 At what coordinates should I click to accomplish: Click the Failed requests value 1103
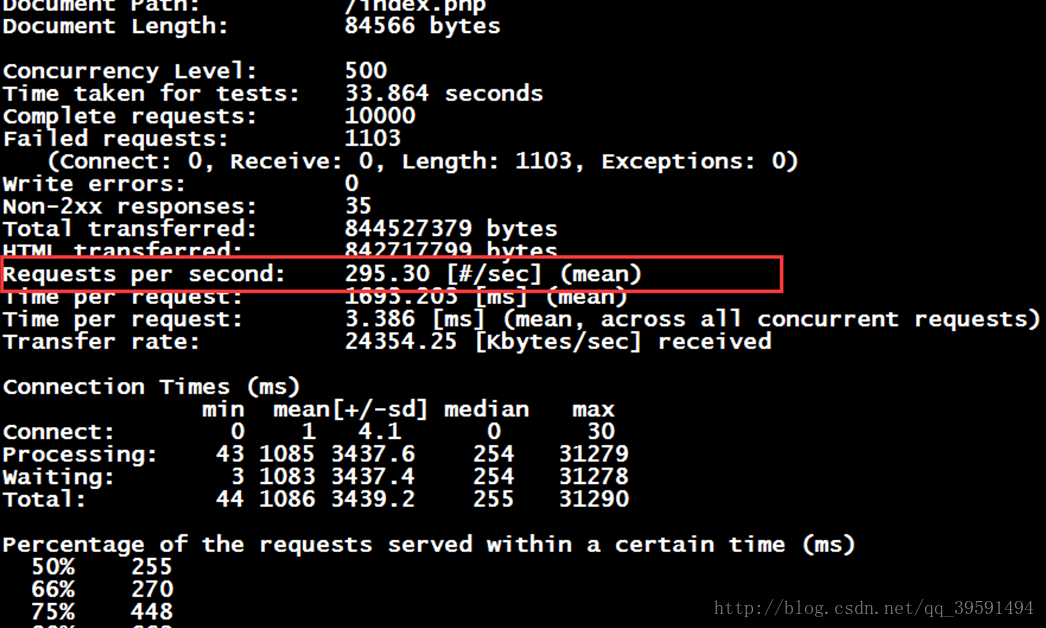(372, 139)
